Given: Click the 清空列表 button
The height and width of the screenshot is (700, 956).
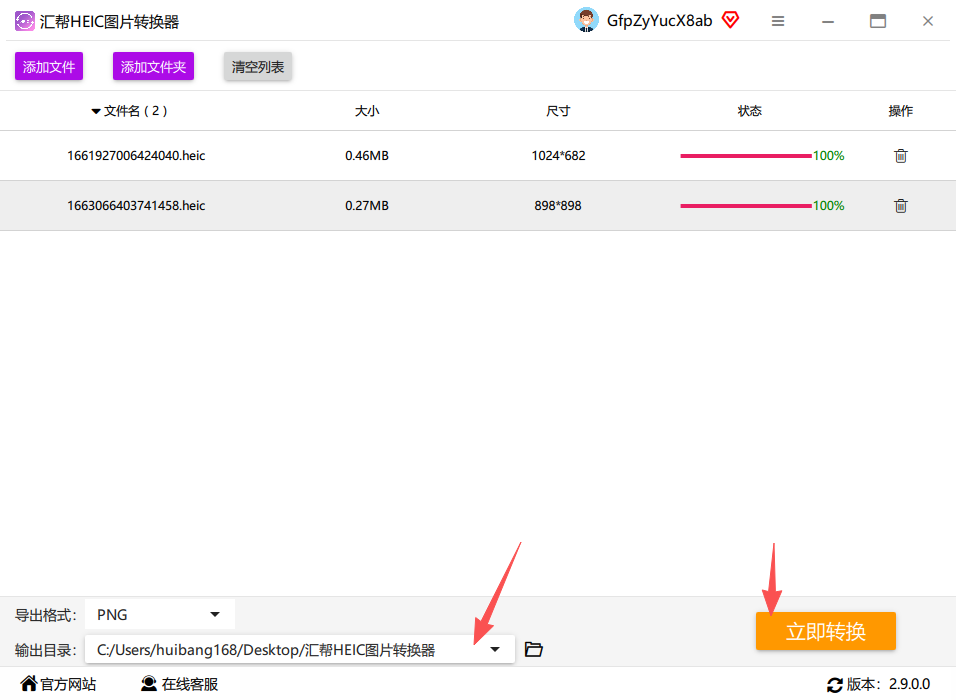Looking at the screenshot, I should [258, 66].
